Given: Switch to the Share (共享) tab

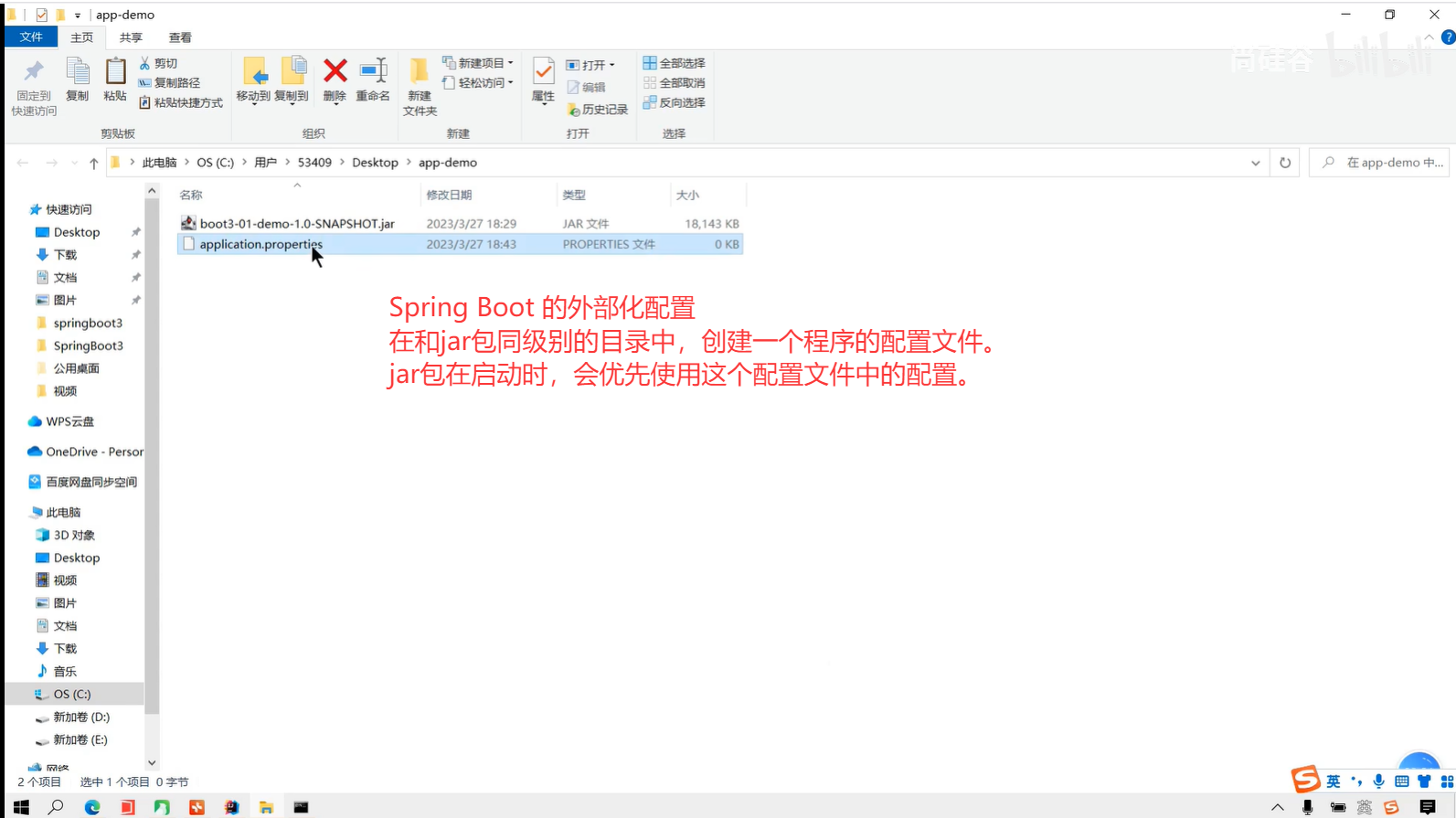Looking at the screenshot, I should pos(131,37).
